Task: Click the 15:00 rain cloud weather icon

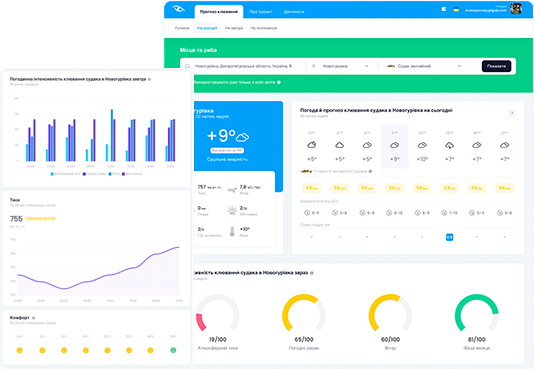Action: tap(450, 145)
